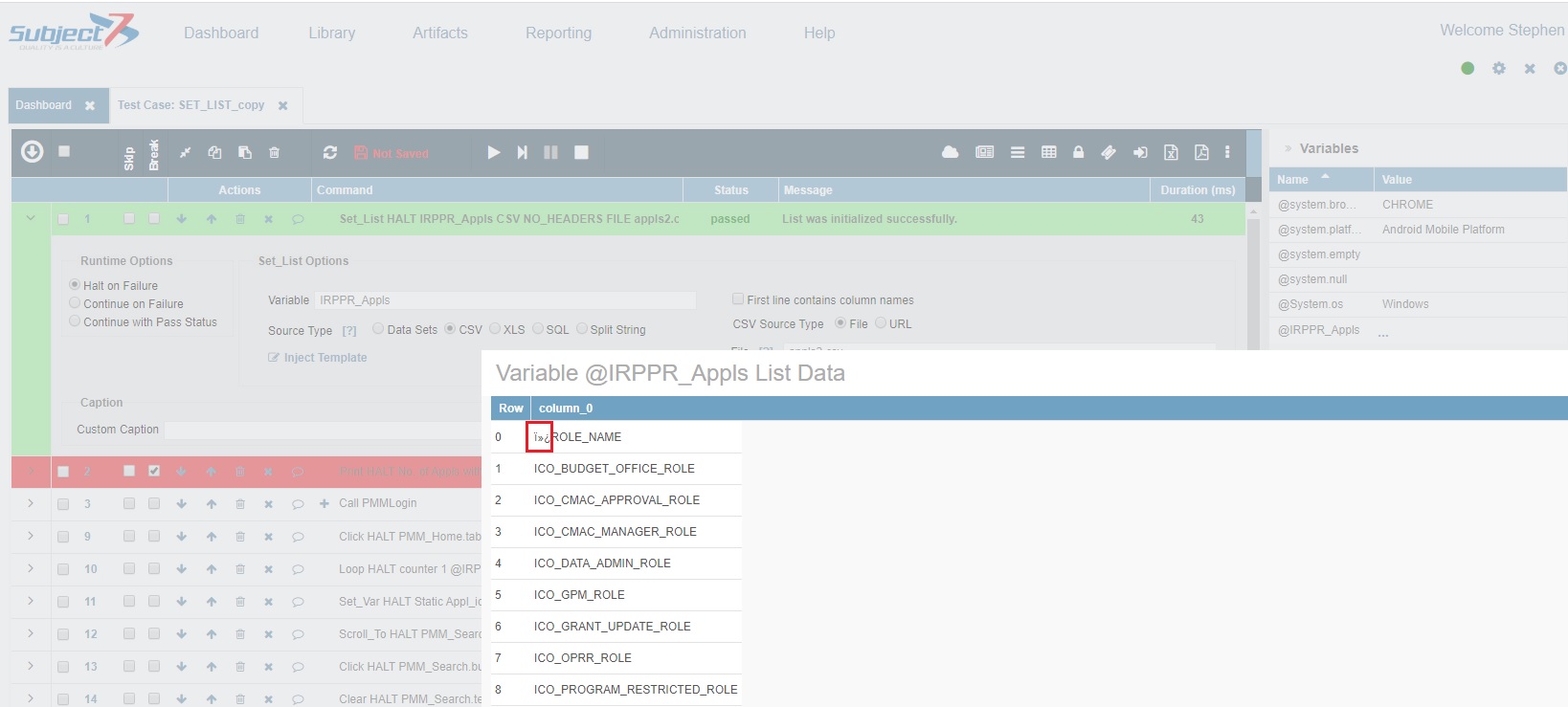Switch to the Dashboard tab
This screenshot has width=1568, height=707.
pos(44,105)
